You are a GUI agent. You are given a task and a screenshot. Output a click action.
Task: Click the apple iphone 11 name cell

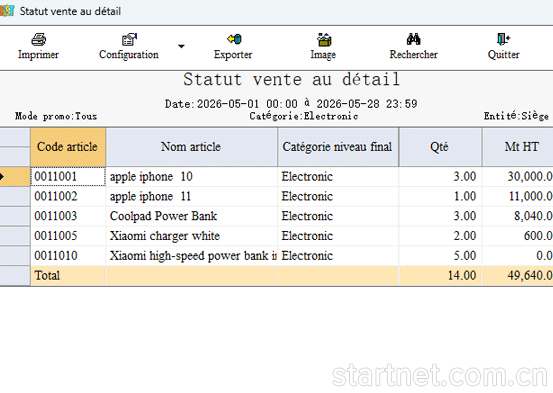pyautogui.click(x=191, y=196)
